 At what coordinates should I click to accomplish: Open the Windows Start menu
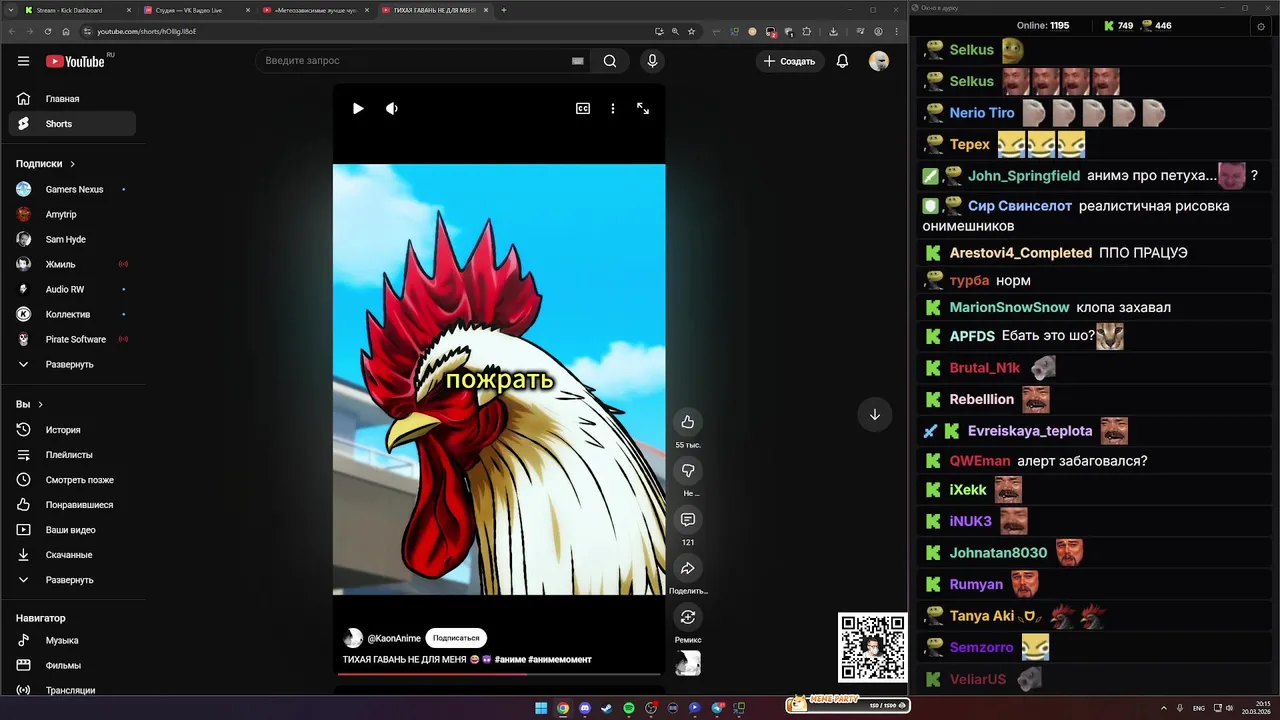tap(541, 708)
